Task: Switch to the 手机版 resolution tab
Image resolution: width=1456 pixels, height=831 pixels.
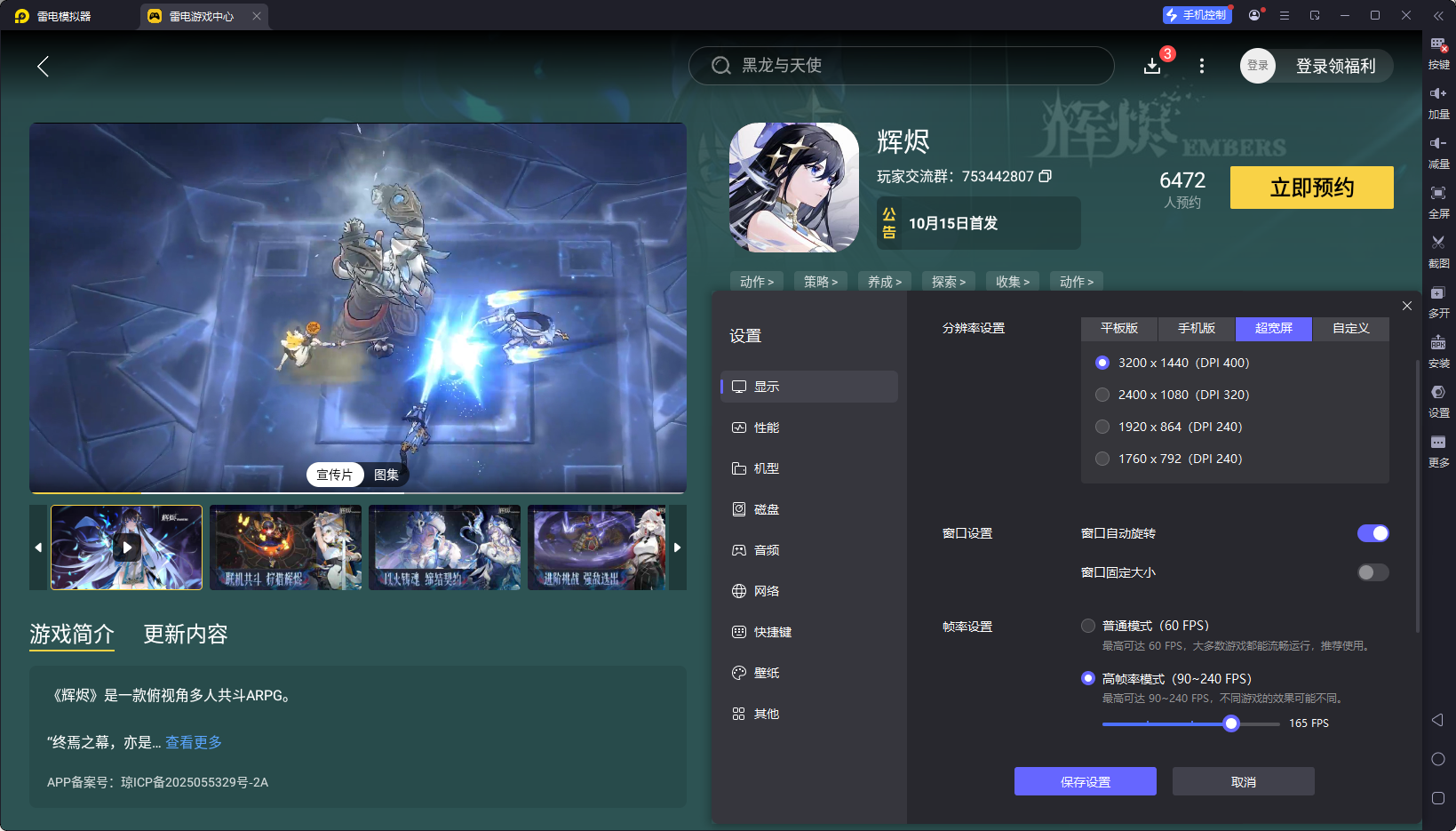Action: click(1197, 329)
